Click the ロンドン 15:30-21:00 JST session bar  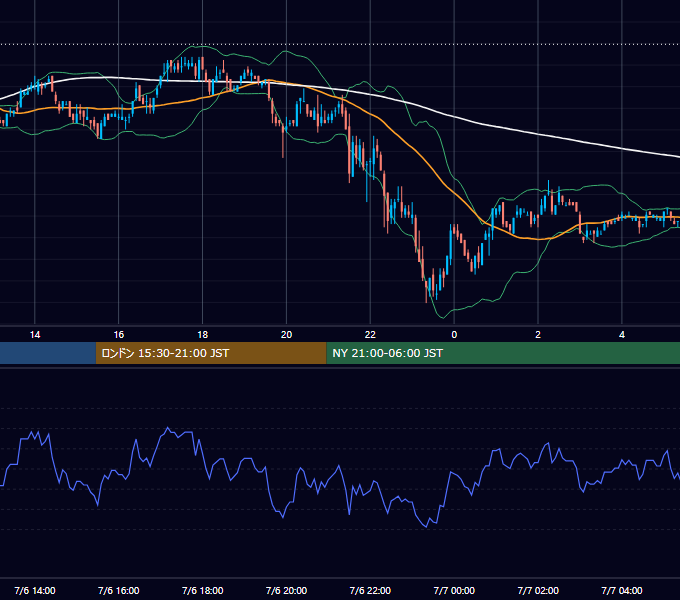tap(211, 353)
